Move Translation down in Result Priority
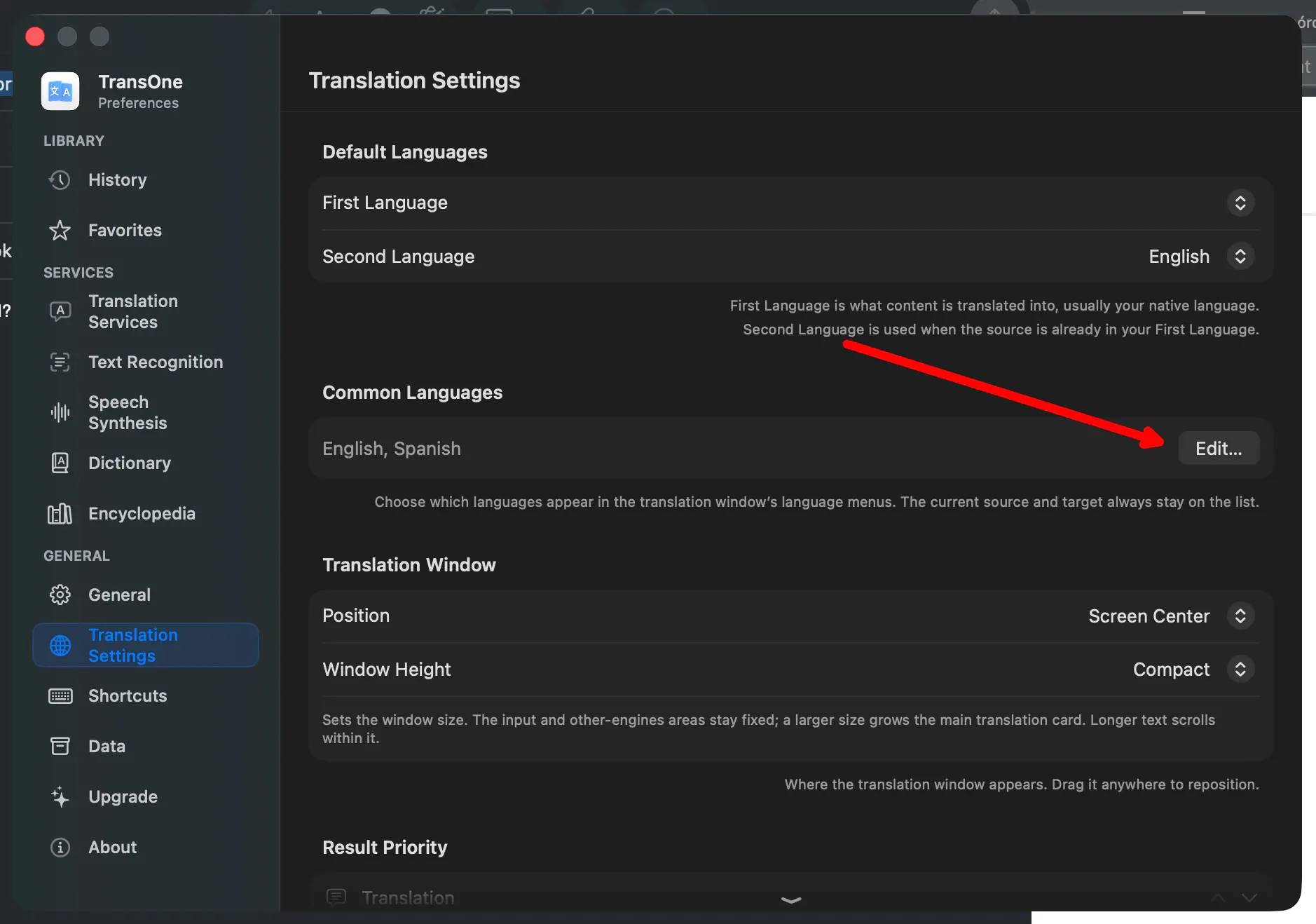The width and height of the screenshot is (1316, 924). click(x=1249, y=898)
